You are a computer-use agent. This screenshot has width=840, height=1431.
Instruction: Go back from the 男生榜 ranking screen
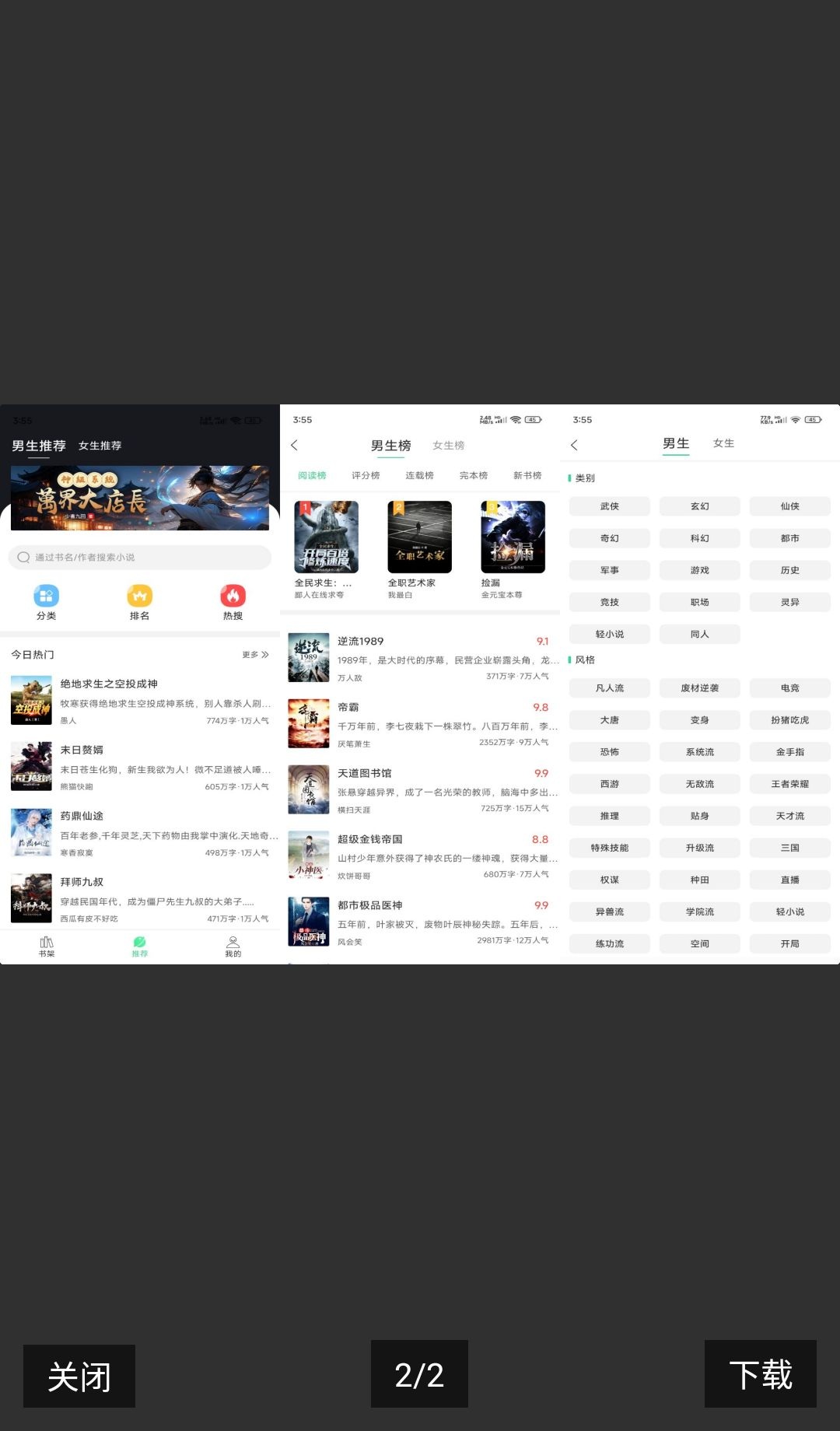pos(294,445)
